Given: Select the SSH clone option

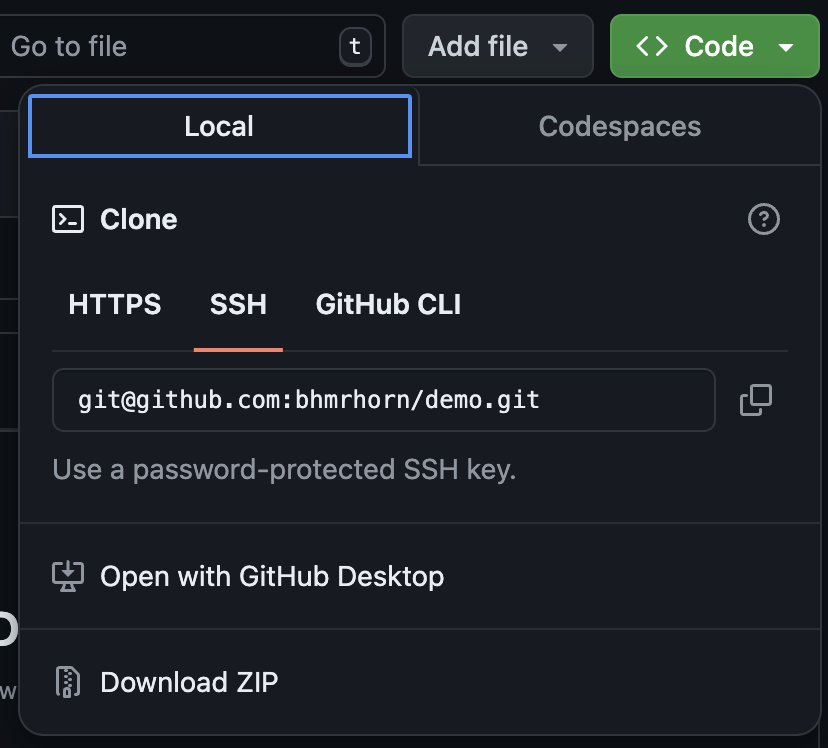Looking at the screenshot, I should (238, 304).
